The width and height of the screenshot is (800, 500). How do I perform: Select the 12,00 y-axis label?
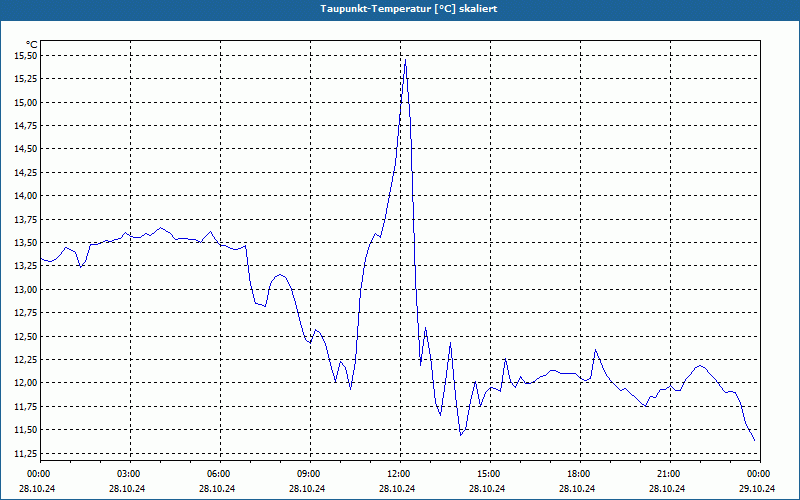pyautogui.click(x=25, y=383)
